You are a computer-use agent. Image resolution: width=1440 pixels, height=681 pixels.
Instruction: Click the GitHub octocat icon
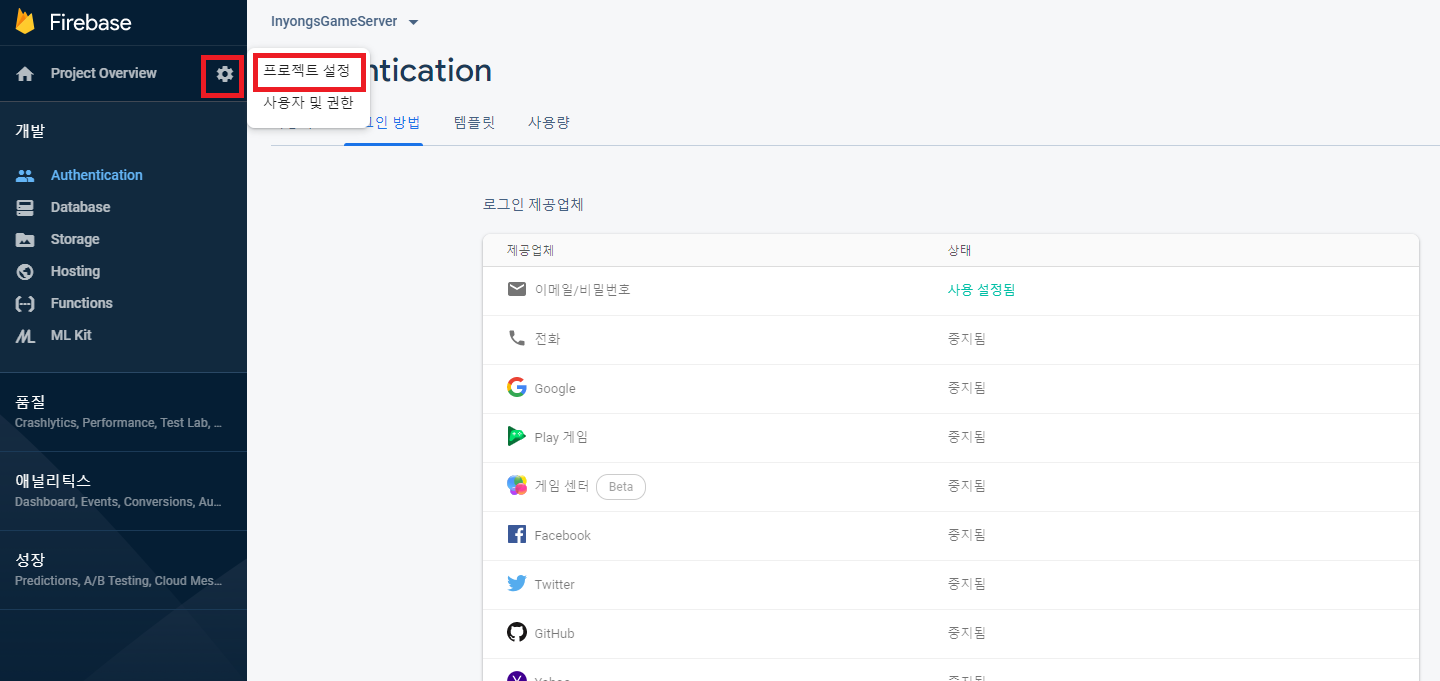pos(516,632)
